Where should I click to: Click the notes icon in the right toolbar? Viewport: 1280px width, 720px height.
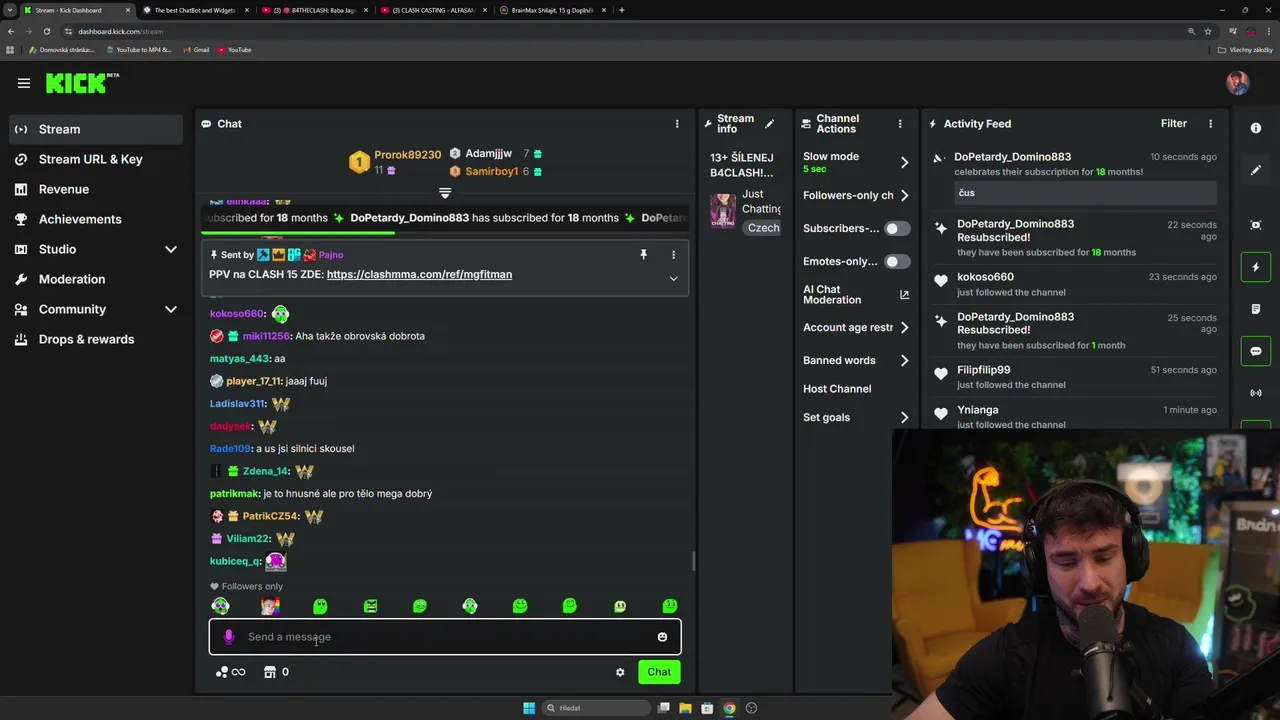point(1256,309)
